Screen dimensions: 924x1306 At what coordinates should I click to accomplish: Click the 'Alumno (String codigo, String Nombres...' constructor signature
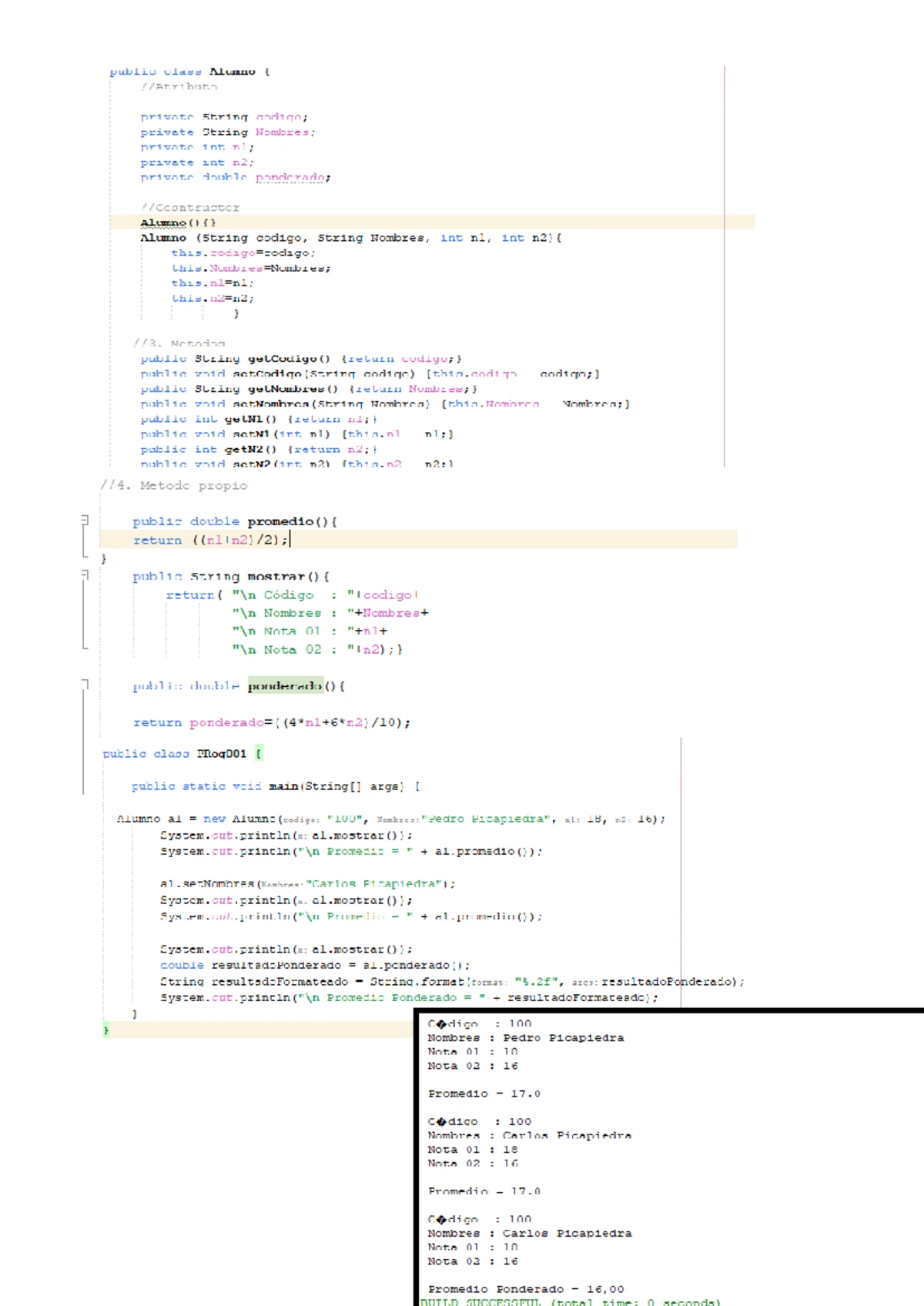[x=351, y=238]
